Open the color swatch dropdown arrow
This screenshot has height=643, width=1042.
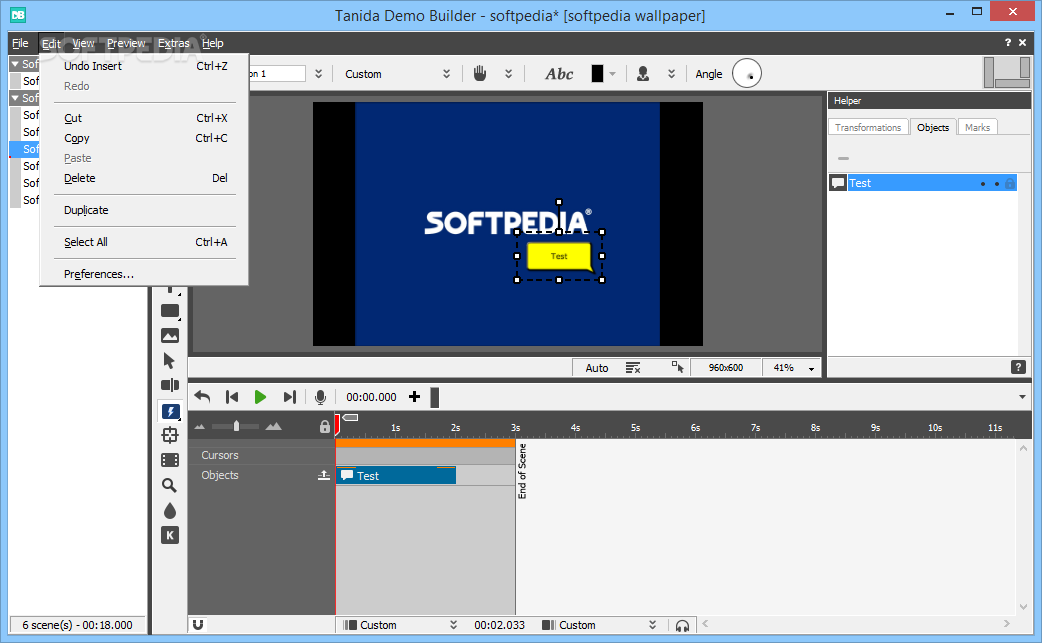[613, 74]
